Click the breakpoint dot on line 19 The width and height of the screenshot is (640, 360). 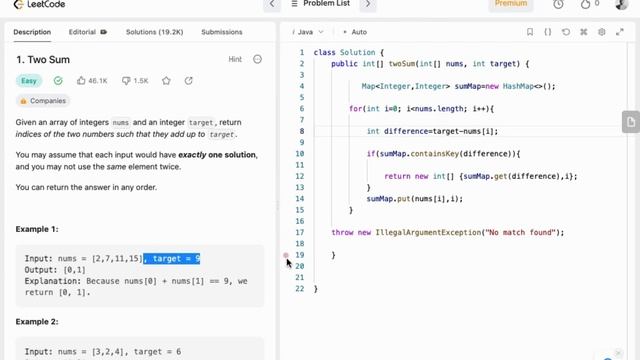(286, 255)
